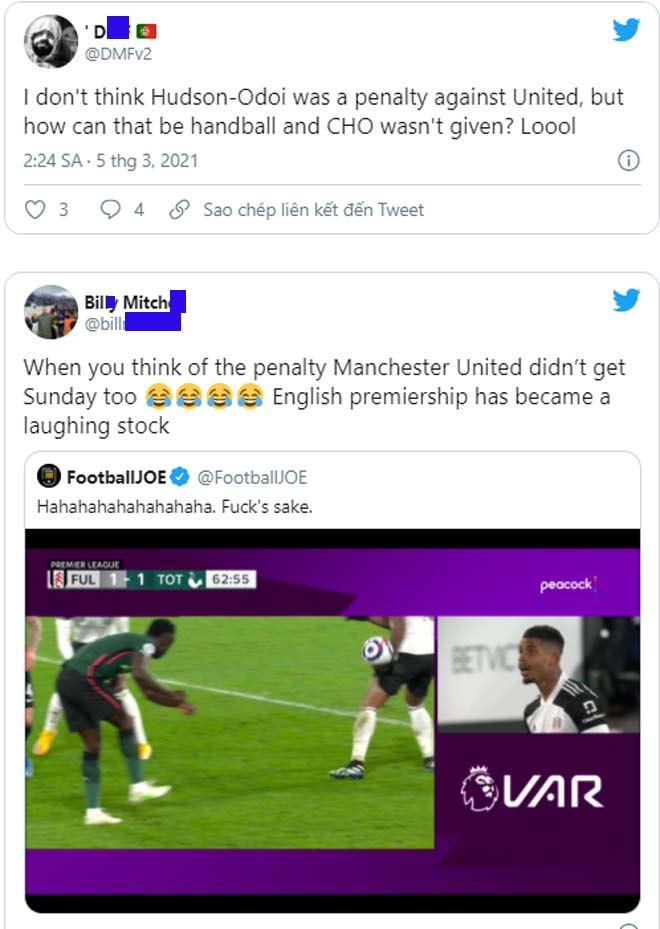The height and width of the screenshot is (929, 660).
Task: Open the 2:24 SA · 5 thg 3, 2021 timestamp
Action: (110, 161)
